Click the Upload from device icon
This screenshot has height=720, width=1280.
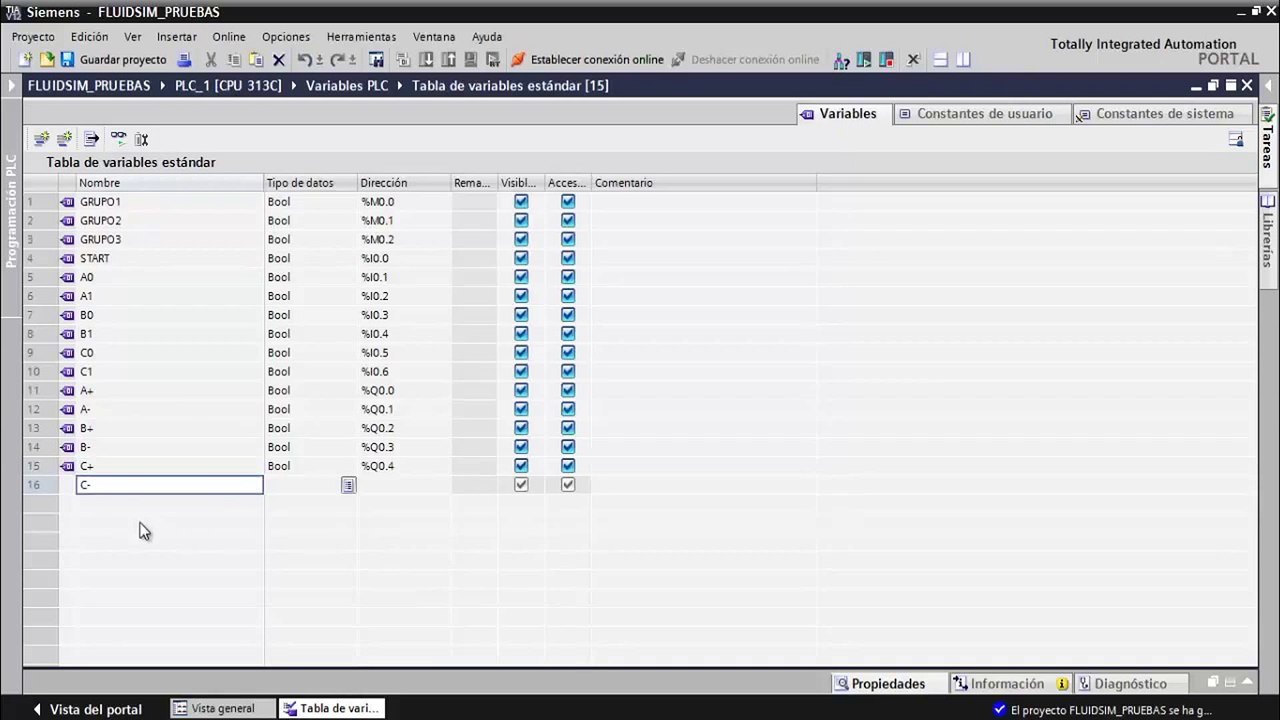448,60
